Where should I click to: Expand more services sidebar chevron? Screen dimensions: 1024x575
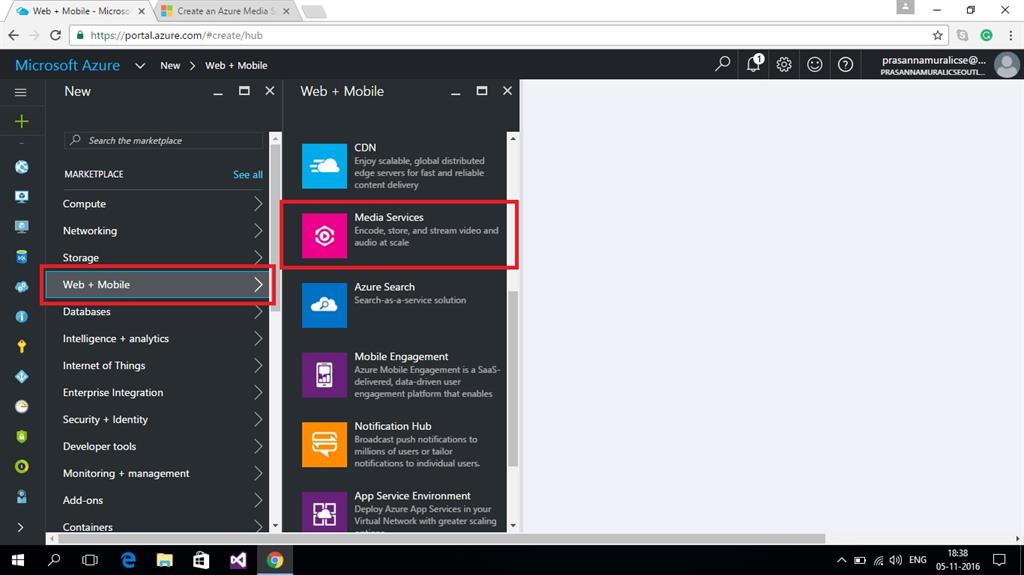click(x=20, y=527)
